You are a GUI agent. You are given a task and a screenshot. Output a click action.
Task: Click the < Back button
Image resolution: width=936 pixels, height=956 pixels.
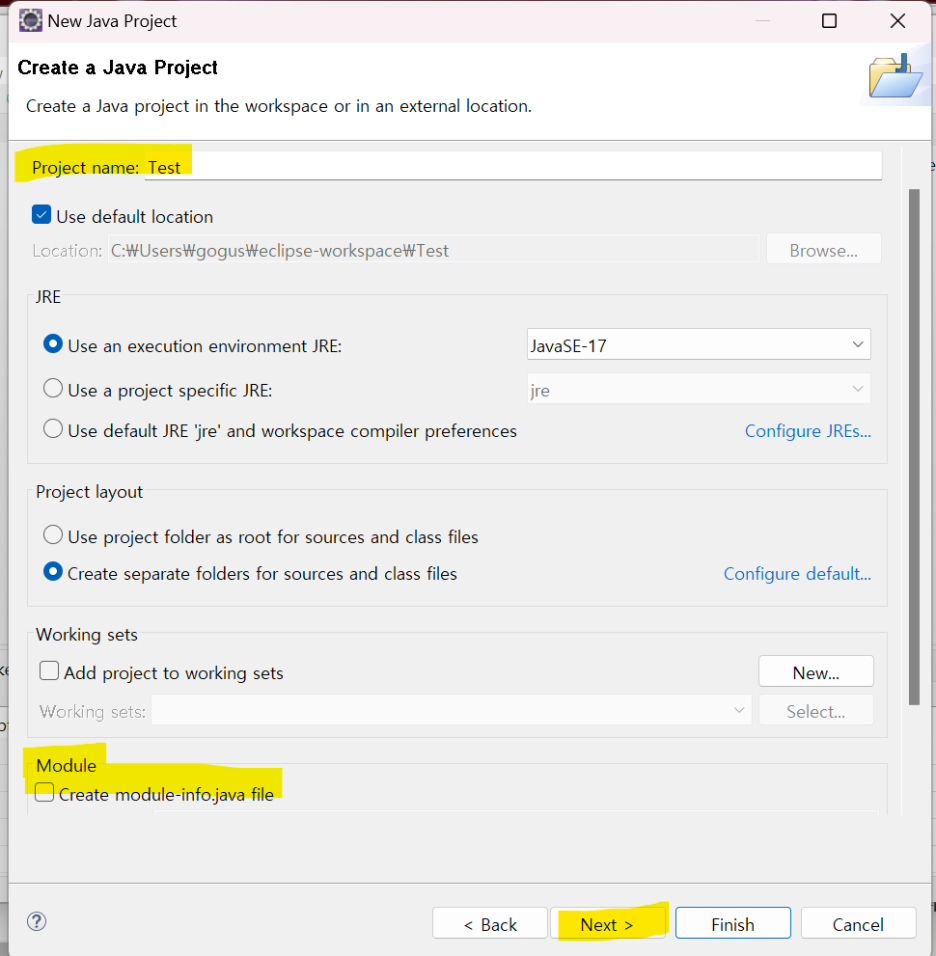point(490,924)
